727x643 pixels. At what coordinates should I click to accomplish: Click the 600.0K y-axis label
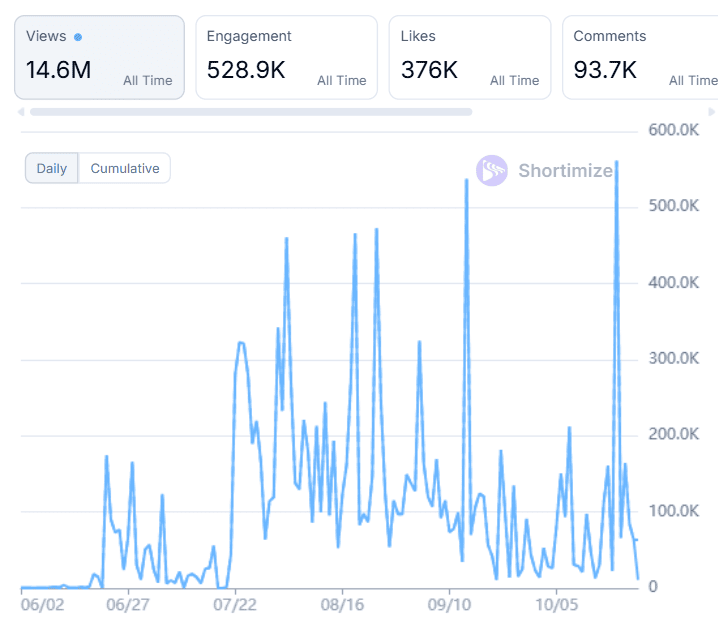coord(673,130)
